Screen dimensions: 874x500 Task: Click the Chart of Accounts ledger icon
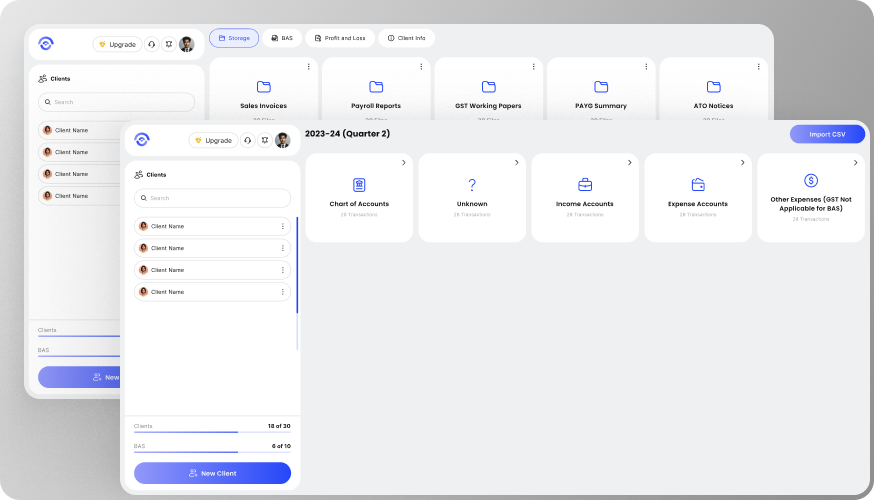[x=359, y=185]
